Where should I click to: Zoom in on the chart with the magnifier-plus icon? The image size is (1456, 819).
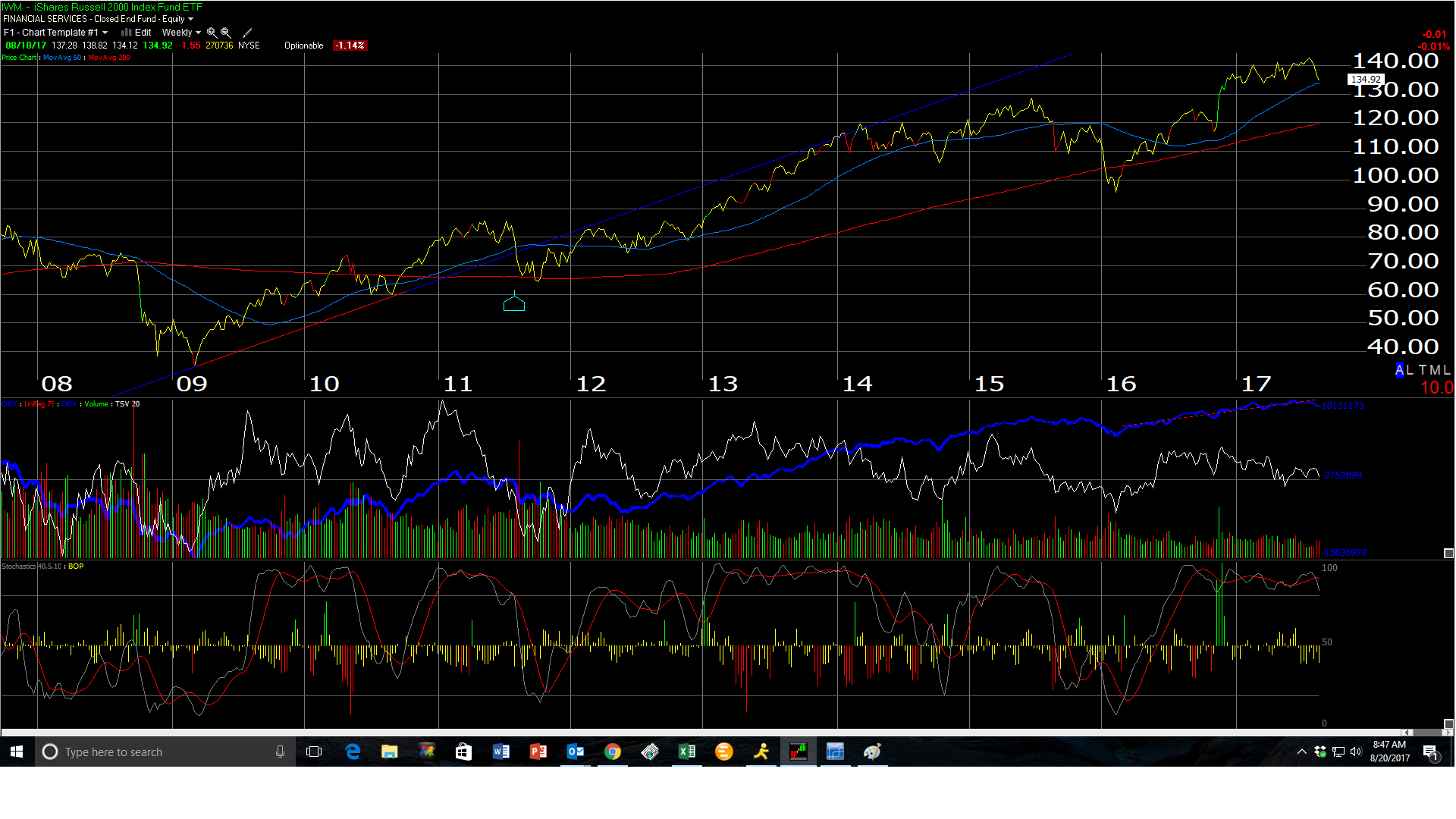[x=212, y=33]
